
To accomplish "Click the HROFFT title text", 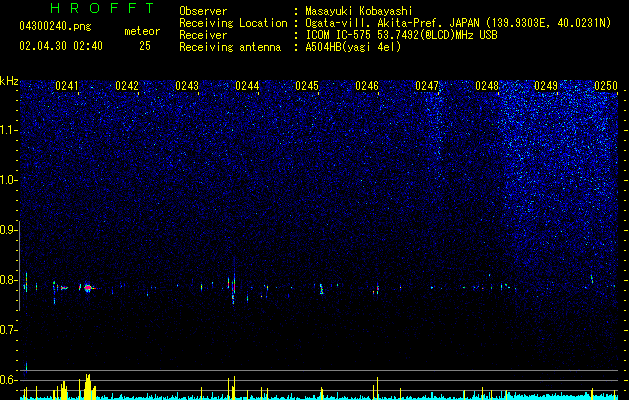I will pos(103,8).
